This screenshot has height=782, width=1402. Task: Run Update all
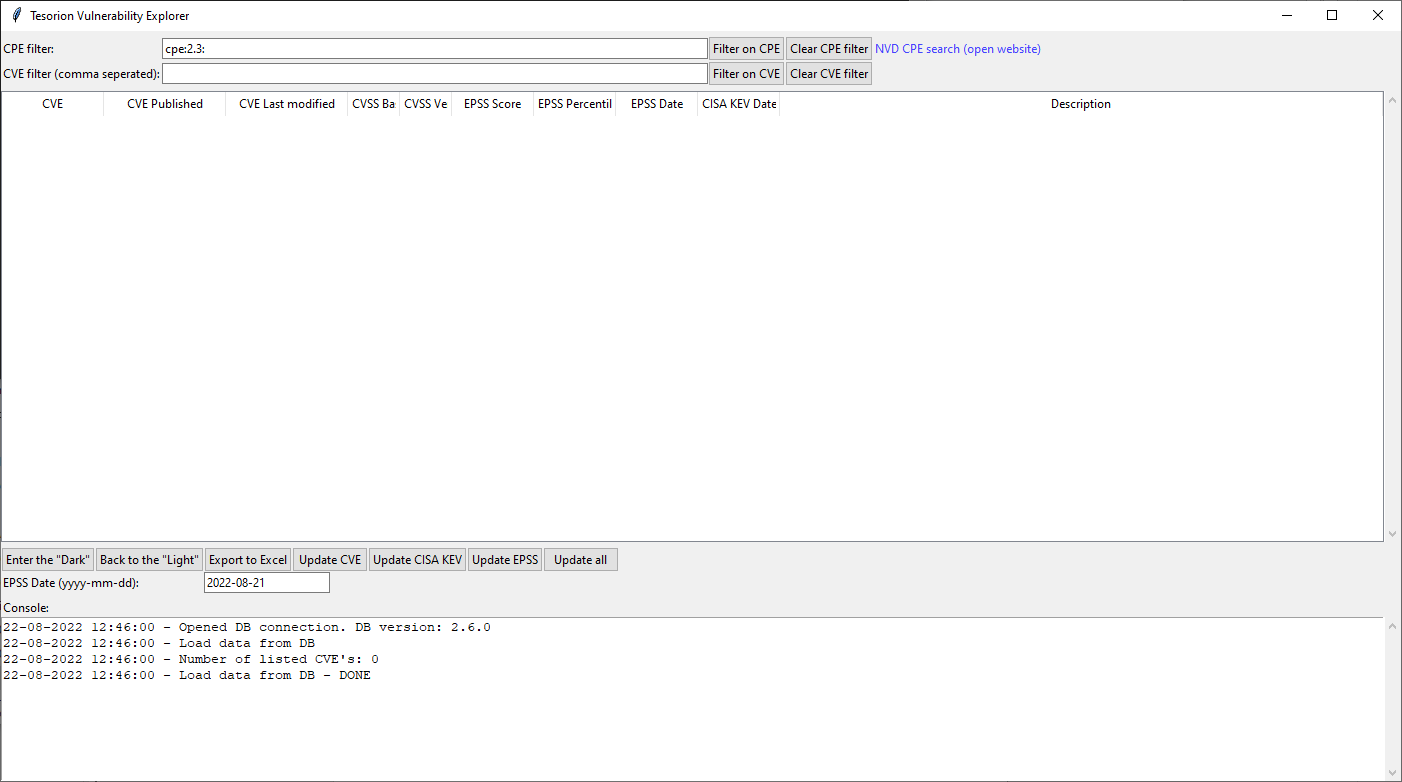pyautogui.click(x=580, y=559)
